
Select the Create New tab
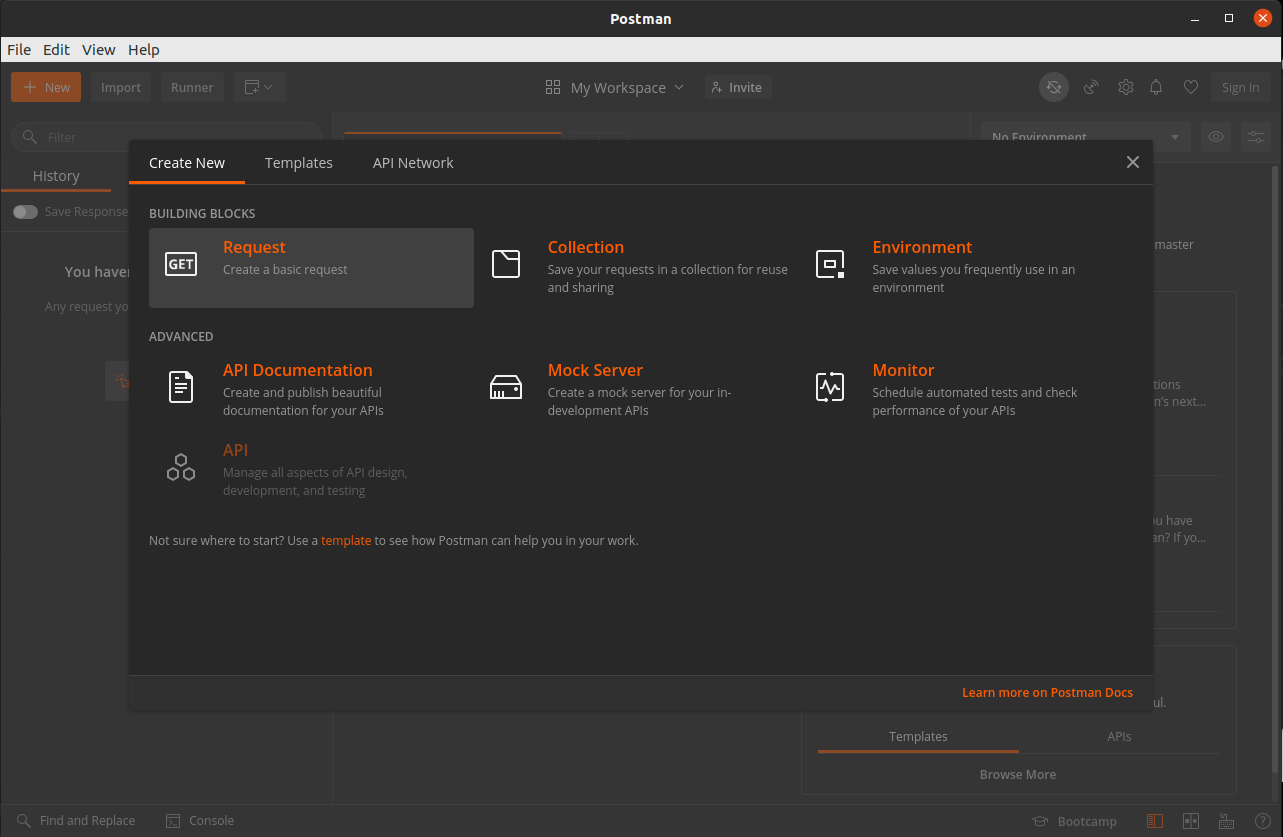click(x=187, y=162)
